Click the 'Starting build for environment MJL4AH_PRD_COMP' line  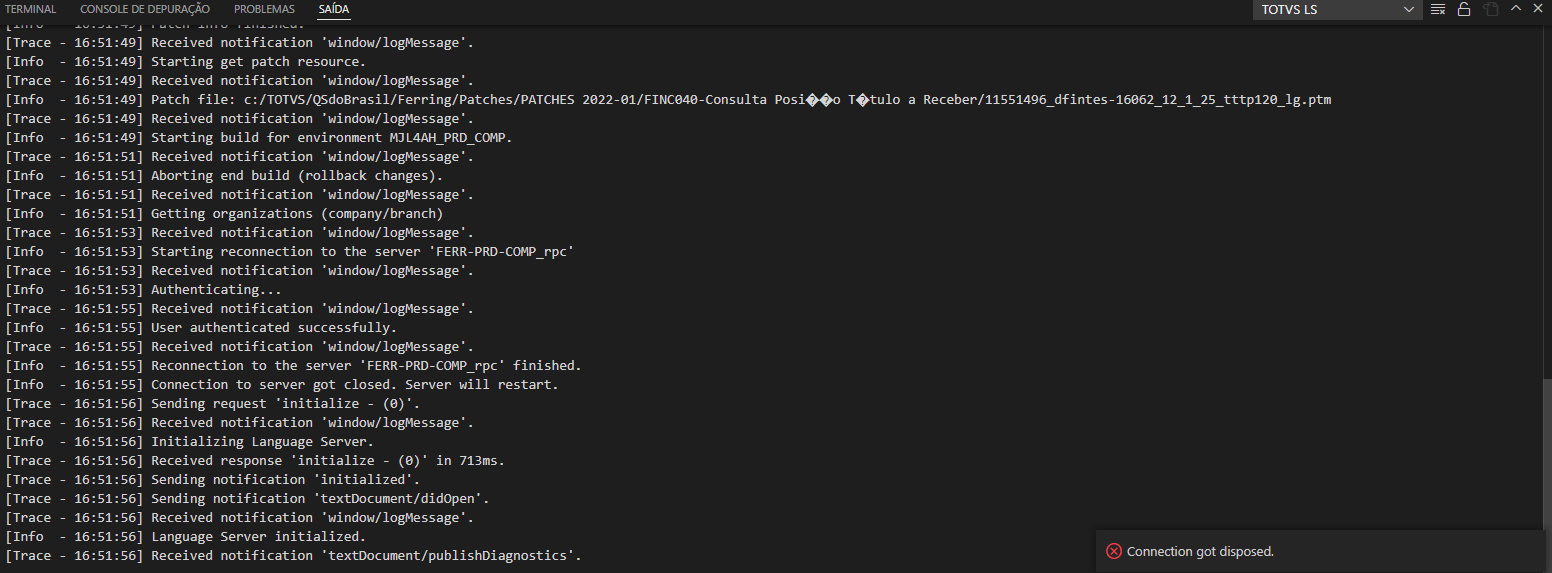[x=259, y=138]
